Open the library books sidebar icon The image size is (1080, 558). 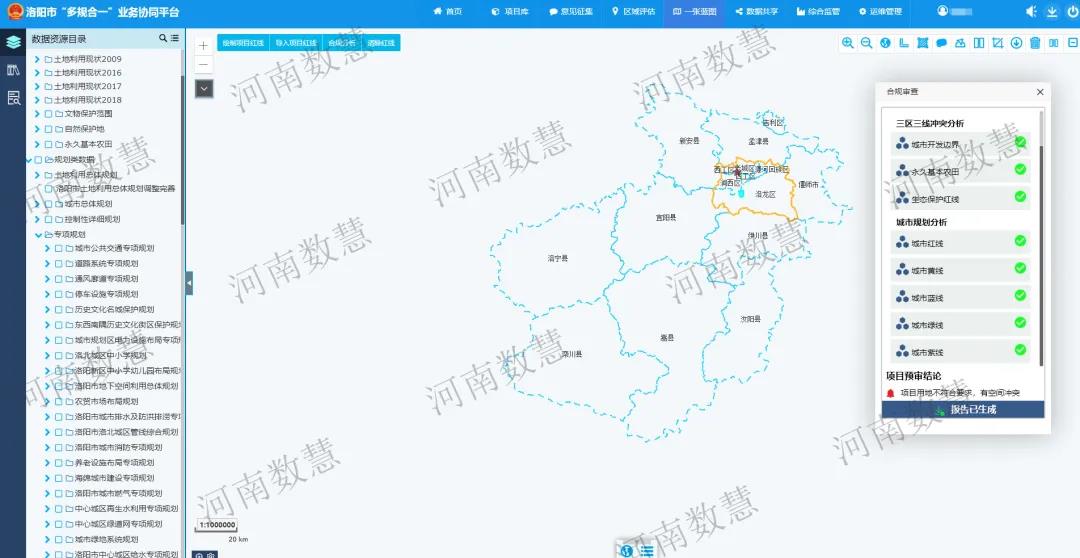click(x=13, y=70)
